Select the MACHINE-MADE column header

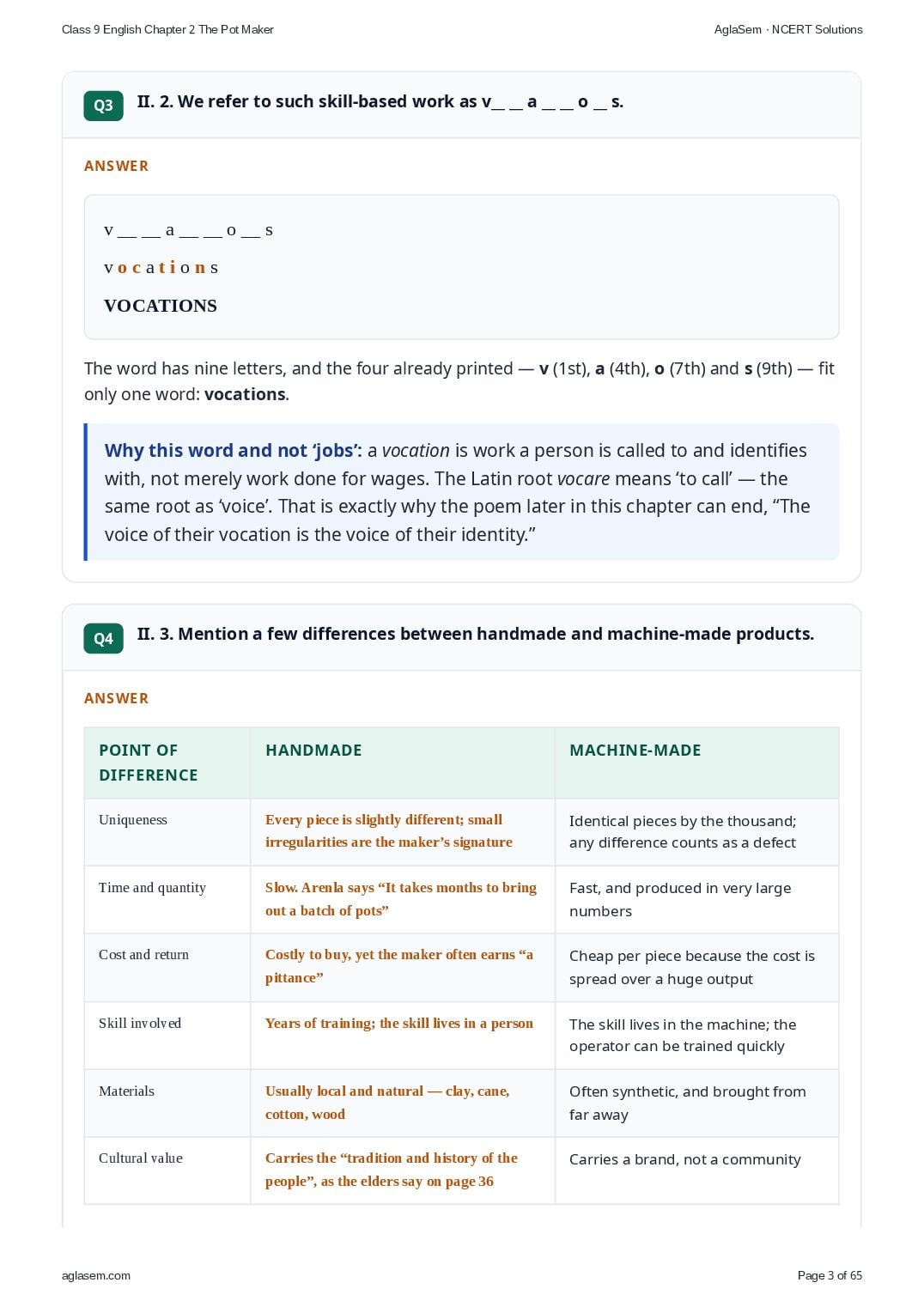[635, 751]
